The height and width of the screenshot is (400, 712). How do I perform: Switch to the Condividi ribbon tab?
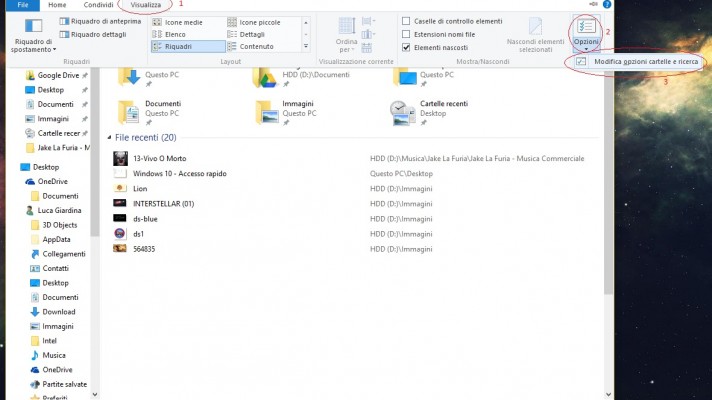(x=98, y=5)
